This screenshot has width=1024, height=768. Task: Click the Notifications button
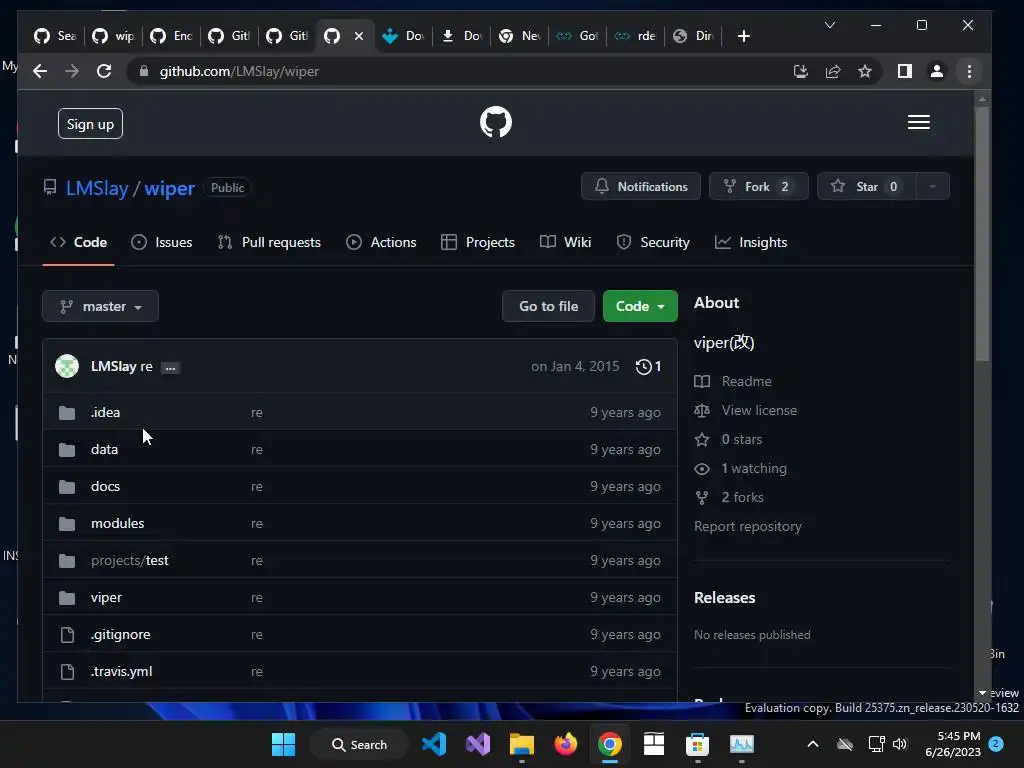(641, 187)
